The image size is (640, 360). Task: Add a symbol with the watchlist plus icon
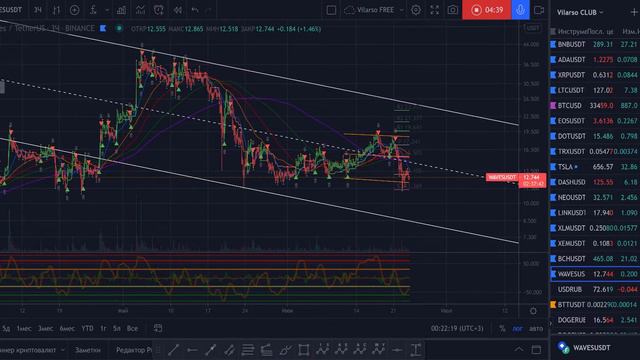click(x=634, y=12)
